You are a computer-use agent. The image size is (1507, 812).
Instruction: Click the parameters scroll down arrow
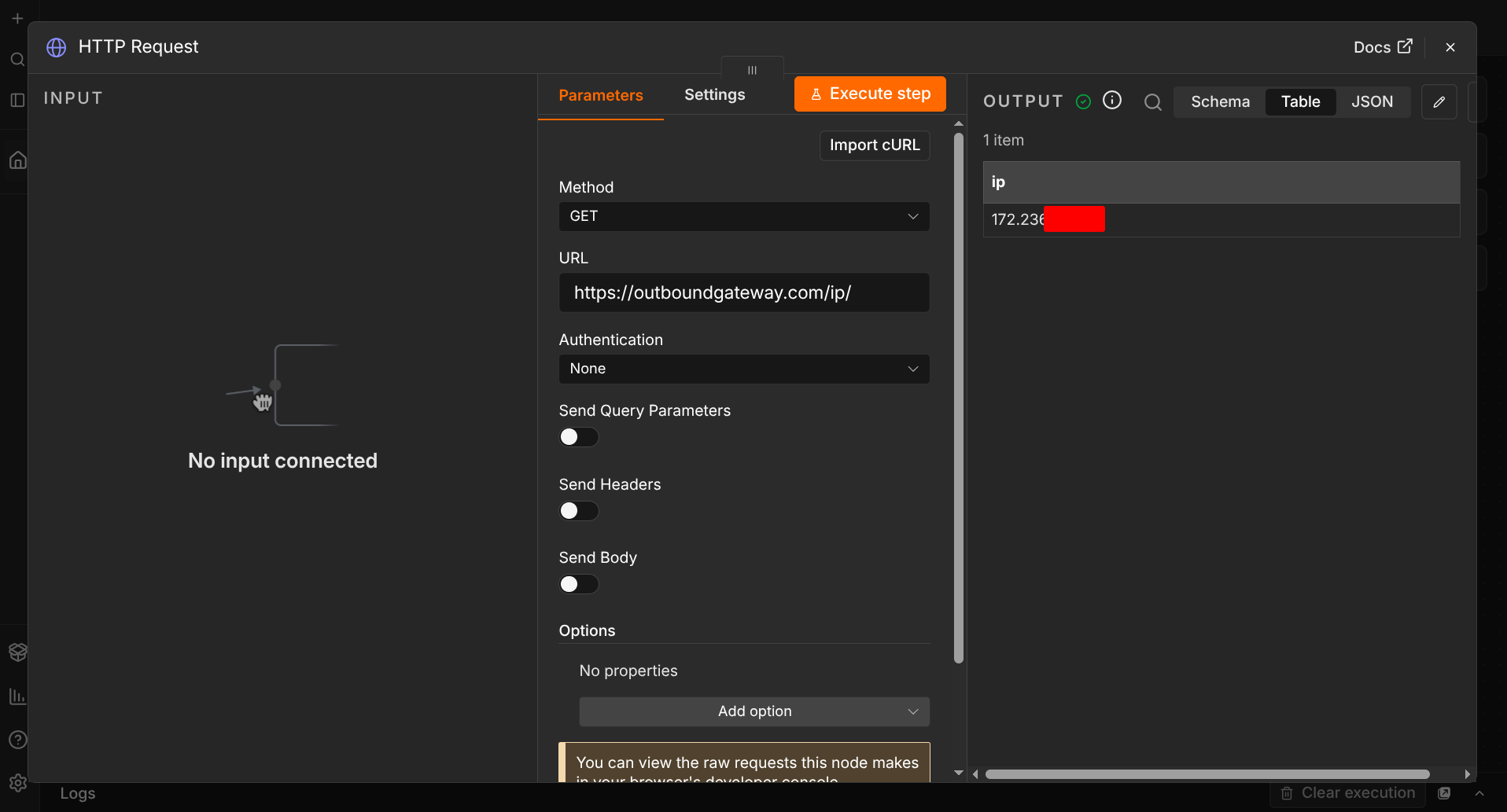(958, 773)
